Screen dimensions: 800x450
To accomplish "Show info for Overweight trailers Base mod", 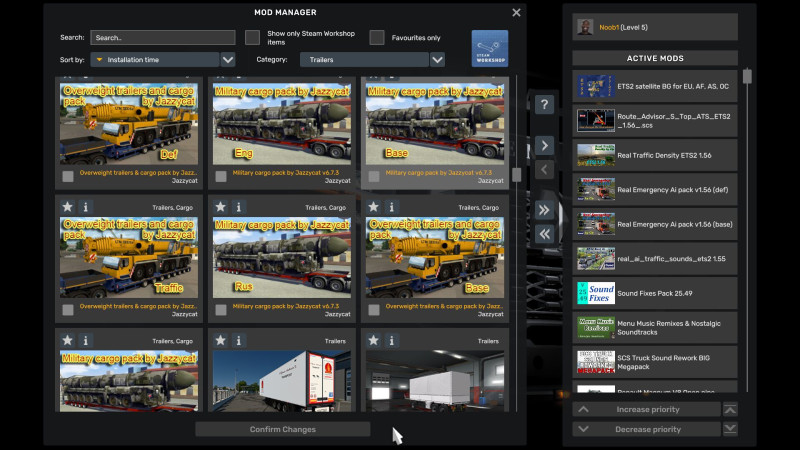I will [x=391, y=207].
